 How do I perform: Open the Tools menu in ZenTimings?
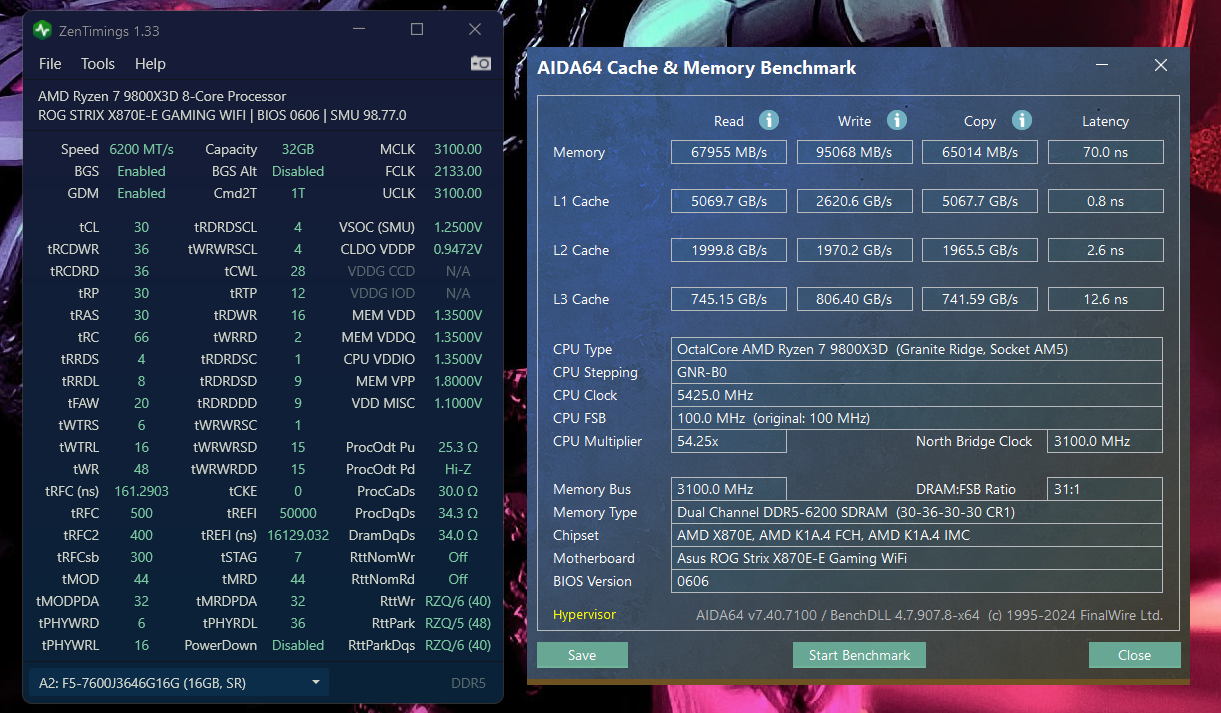coord(98,63)
